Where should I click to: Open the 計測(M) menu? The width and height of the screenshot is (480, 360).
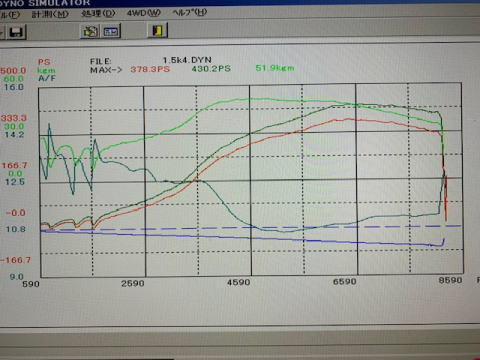coord(50,14)
